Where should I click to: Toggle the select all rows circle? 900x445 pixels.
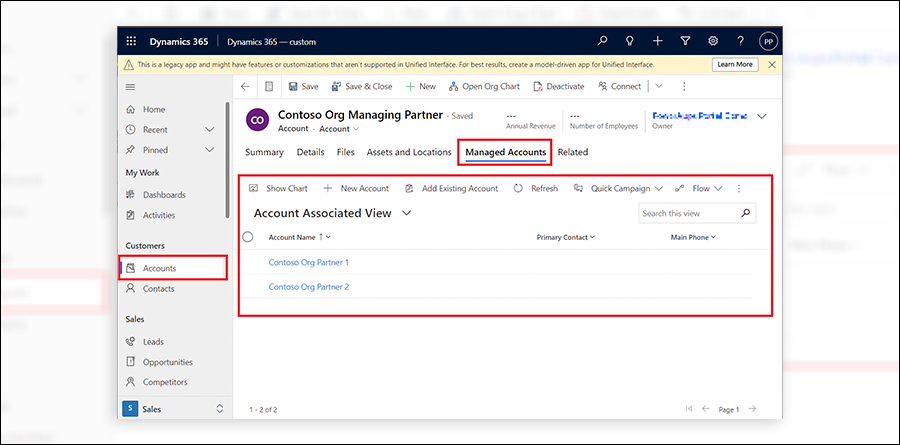point(248,237)
